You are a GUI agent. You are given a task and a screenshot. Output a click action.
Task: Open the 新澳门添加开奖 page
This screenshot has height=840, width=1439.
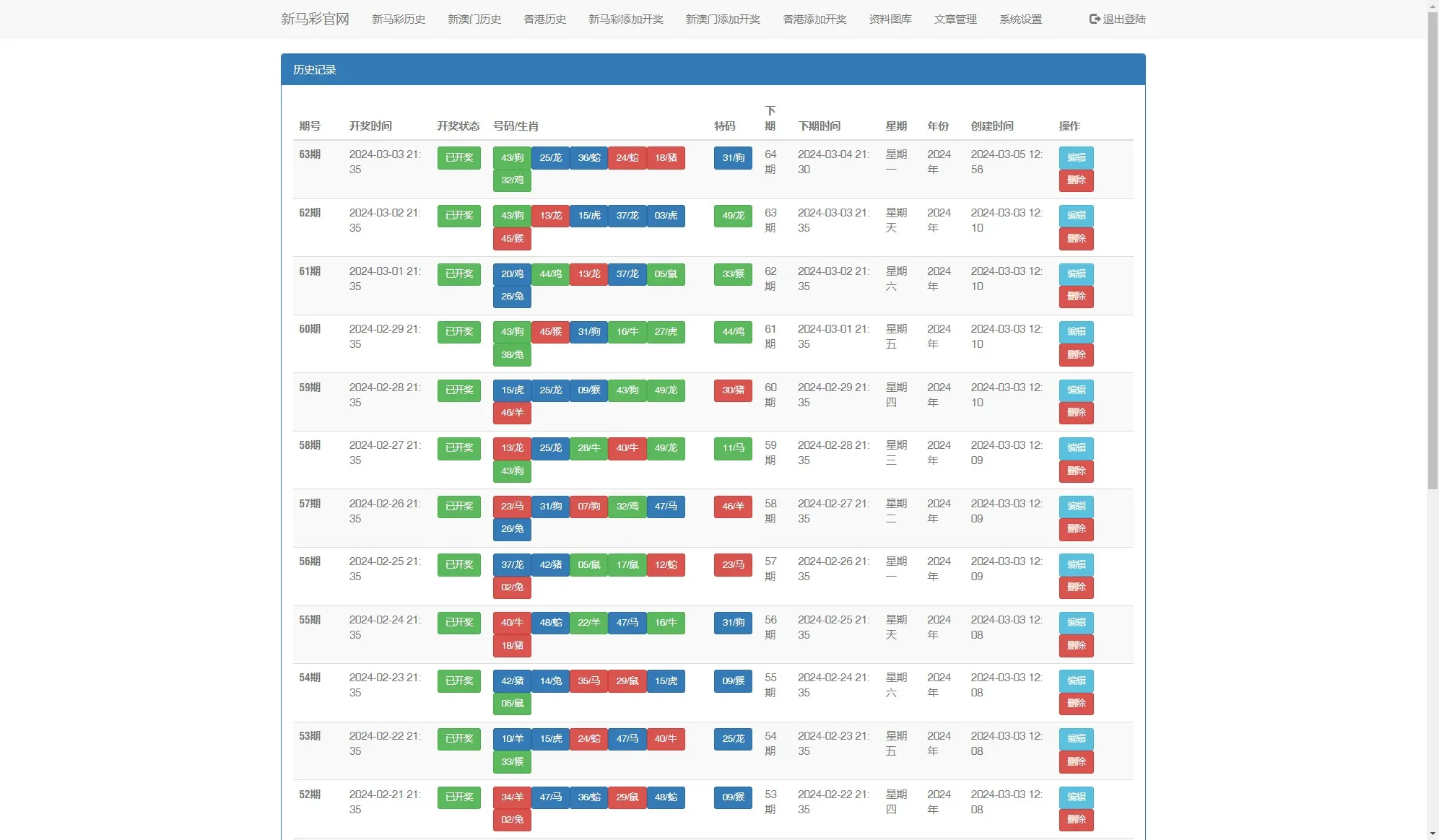pyautogui.click(x=722, y=19)
